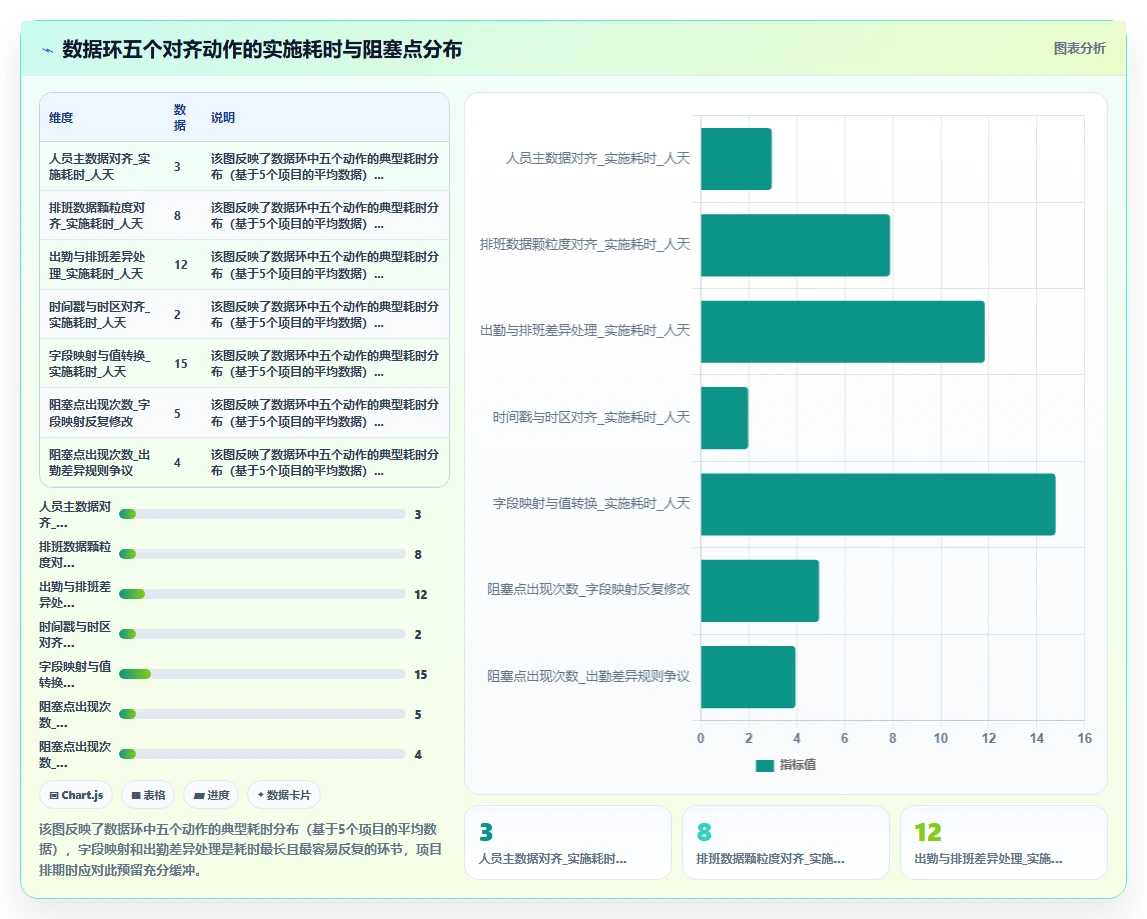Viewport: 1147px width, 919px height.
Task: Click the 字段映射与值转换 progress bar
Action: [x=263, y=674]
